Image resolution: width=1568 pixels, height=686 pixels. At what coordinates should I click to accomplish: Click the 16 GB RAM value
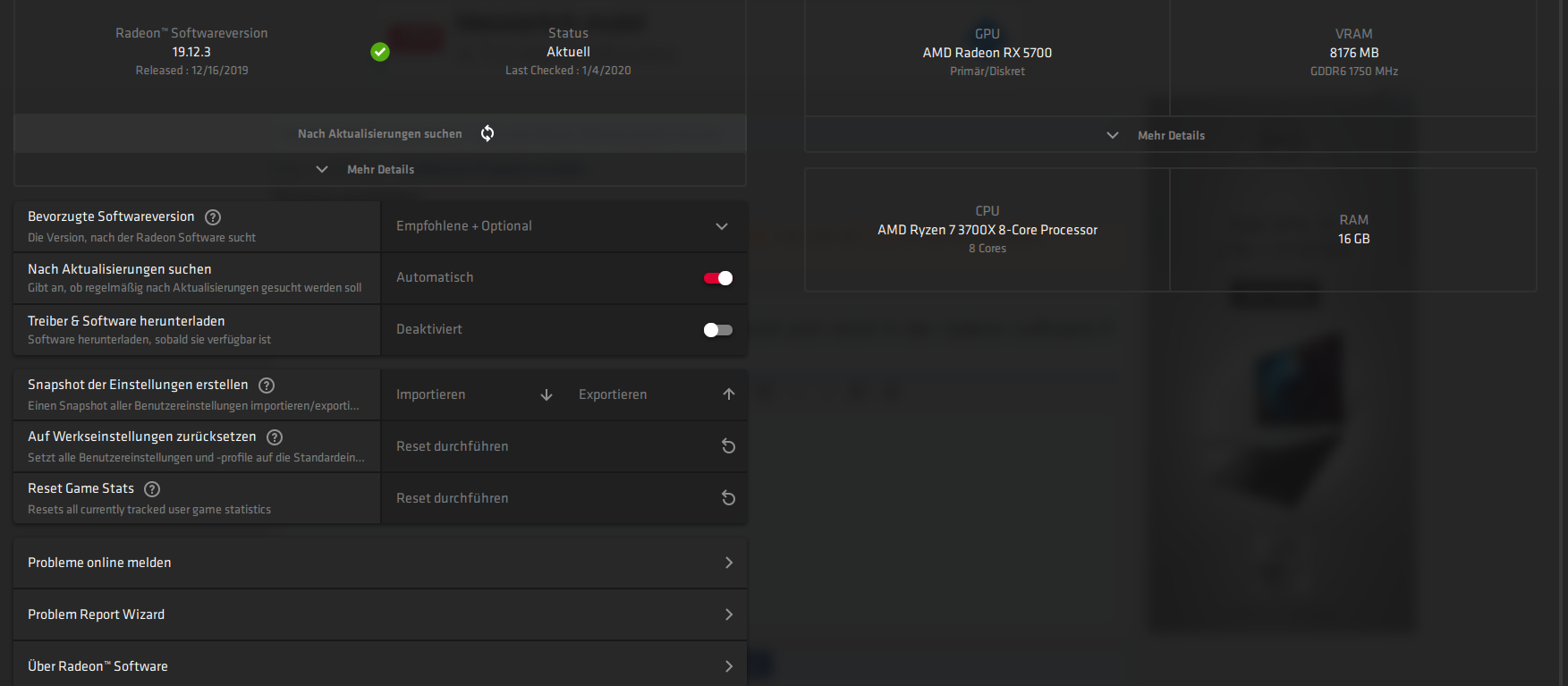point(1354,239)
